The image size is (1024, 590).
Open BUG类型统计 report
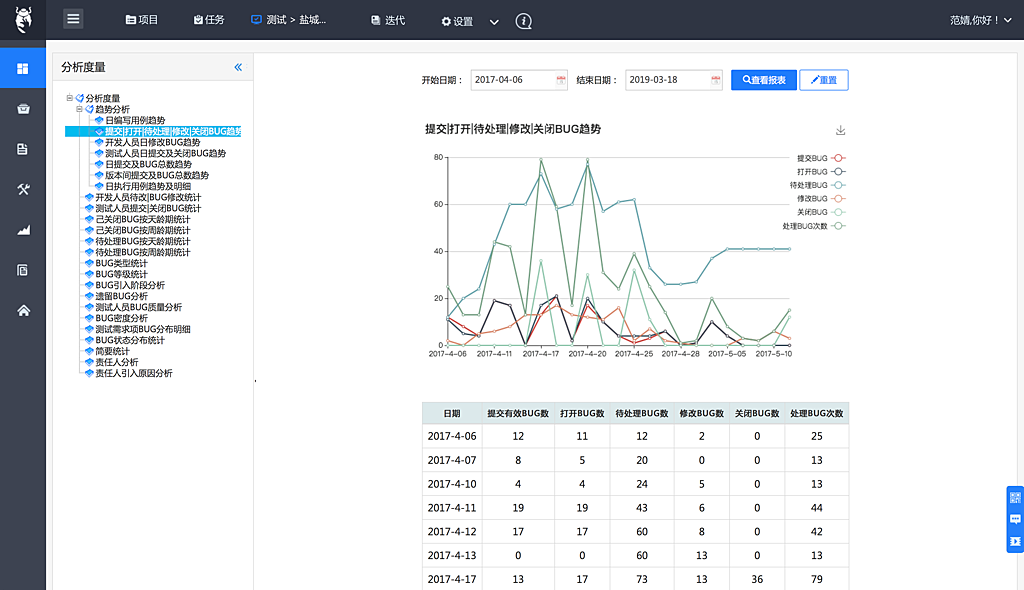click(x=121, y=263)
